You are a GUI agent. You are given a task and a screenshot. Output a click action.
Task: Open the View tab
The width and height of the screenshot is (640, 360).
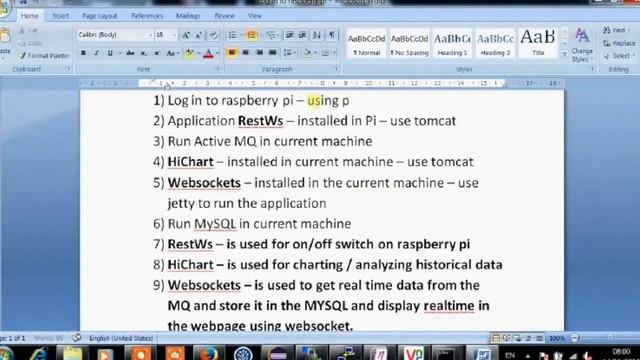point(255,16)
